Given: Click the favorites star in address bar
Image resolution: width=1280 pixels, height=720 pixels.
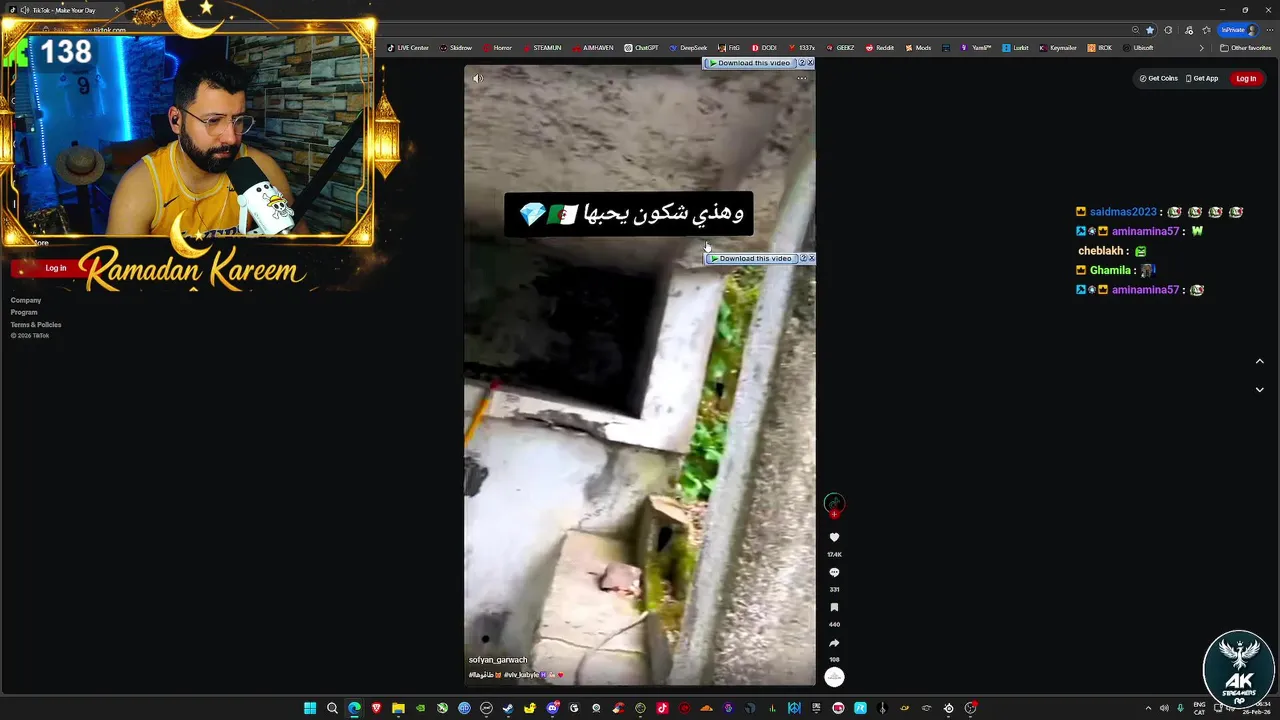Looking at the screenshot, I should pos(1150,30).
